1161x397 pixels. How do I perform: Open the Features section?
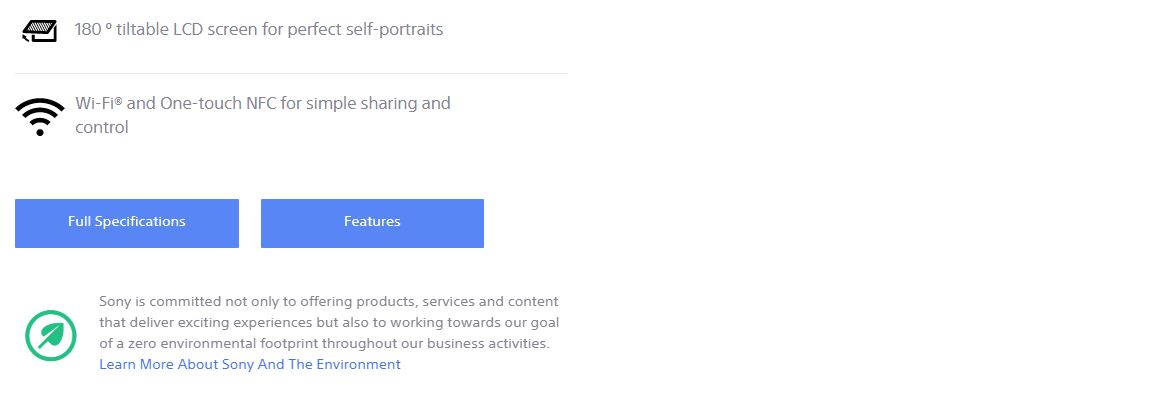[x=372, y=223]
